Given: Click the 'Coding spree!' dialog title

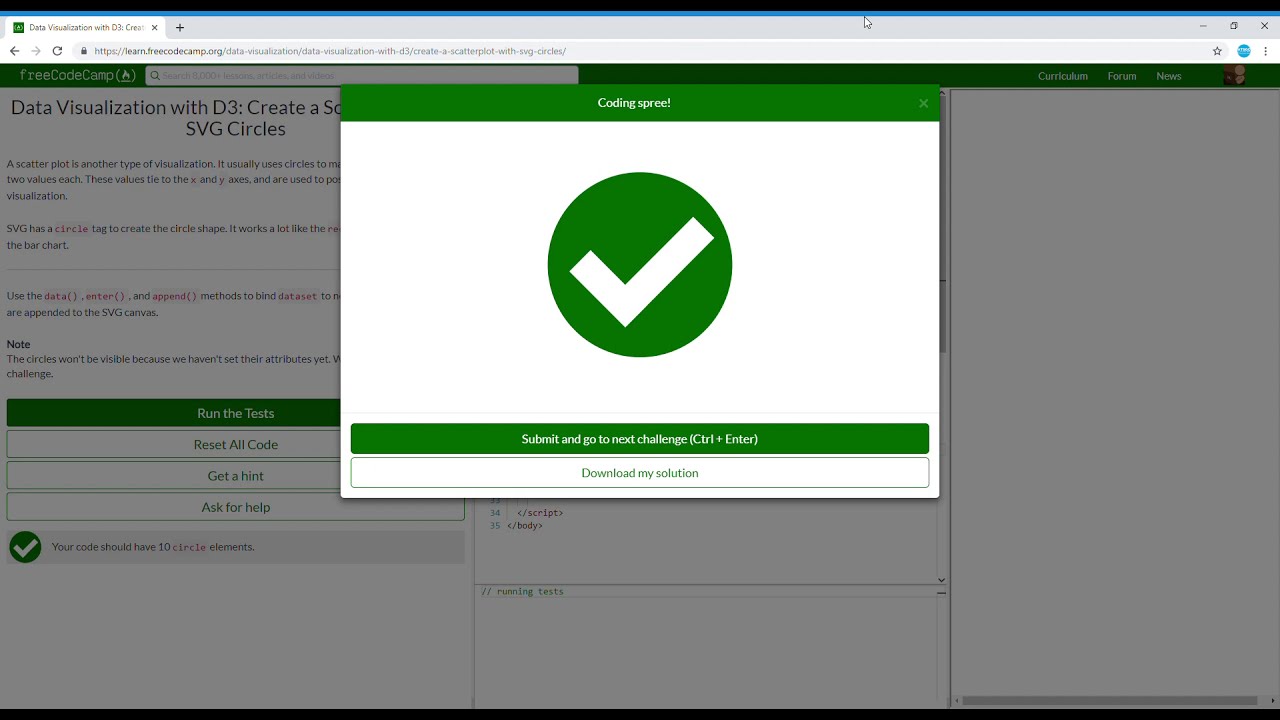Looking at the screenshot, I should 634,103.
